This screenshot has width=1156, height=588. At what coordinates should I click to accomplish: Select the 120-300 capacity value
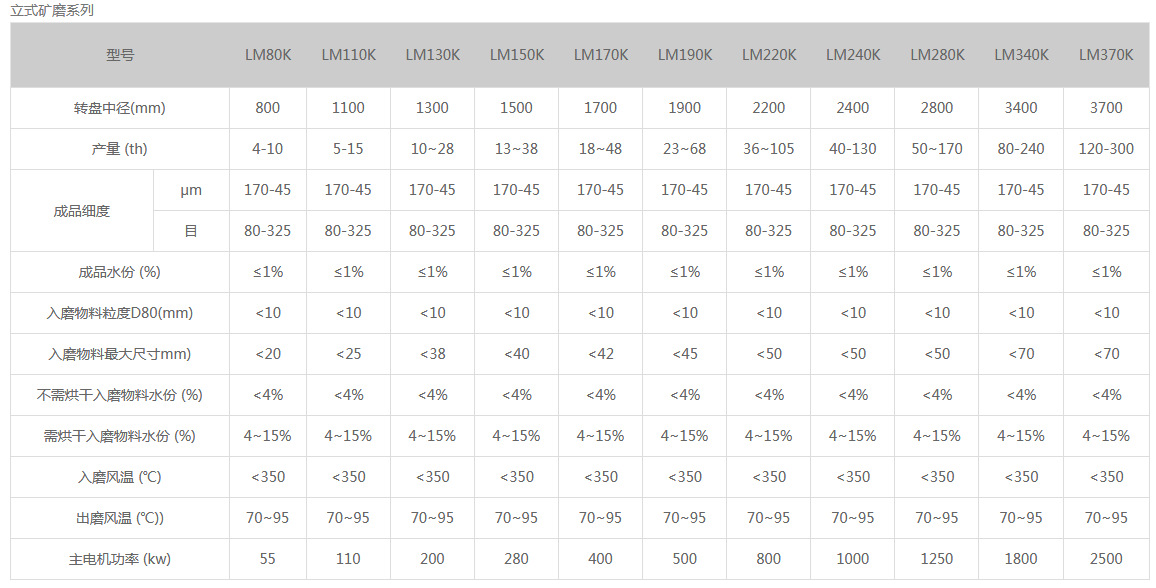(x=1106, y=149)
